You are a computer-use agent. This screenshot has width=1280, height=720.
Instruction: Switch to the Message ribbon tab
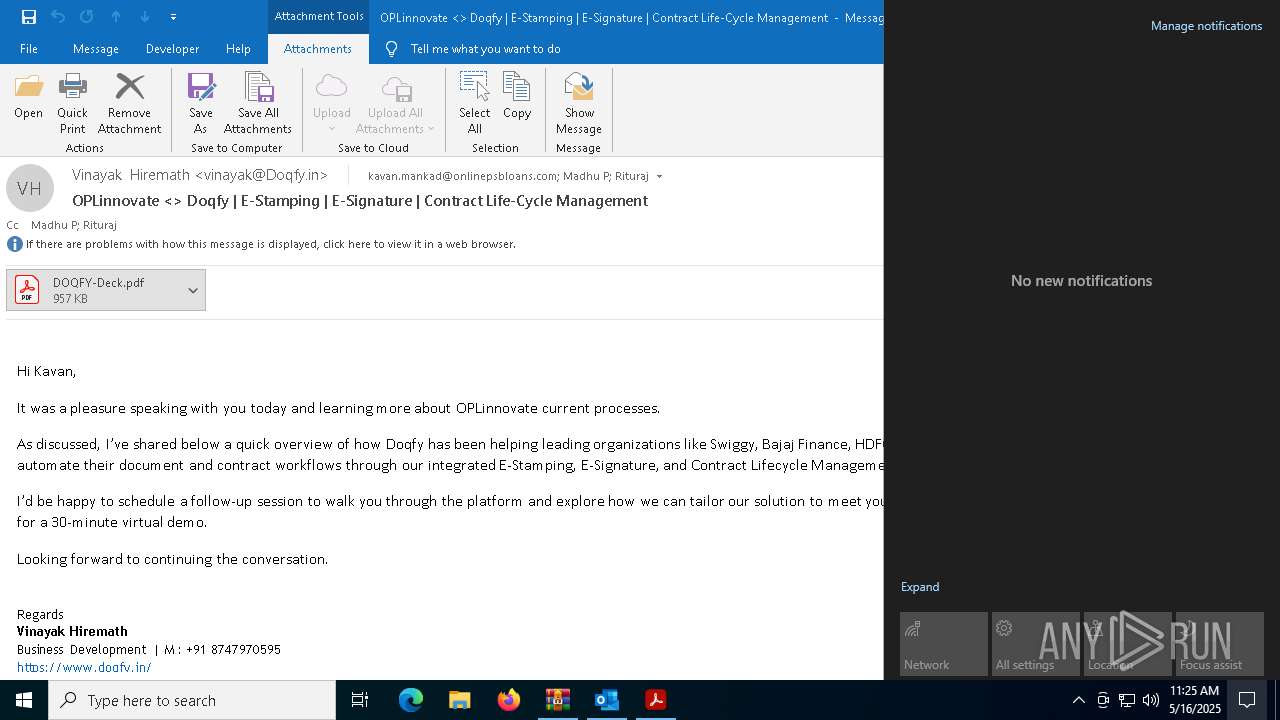point(96,49)
